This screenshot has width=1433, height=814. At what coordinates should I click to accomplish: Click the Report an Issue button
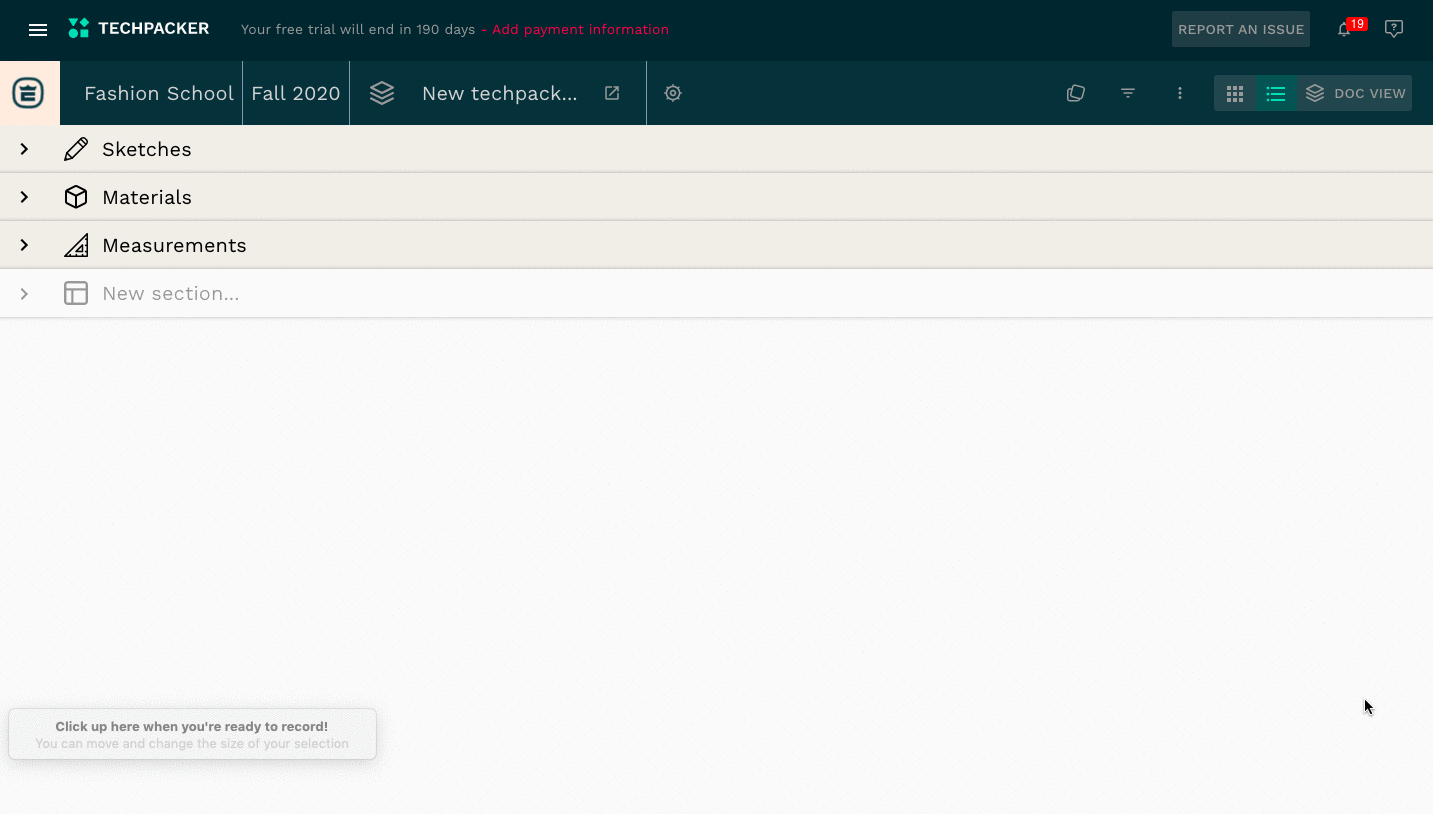coord(1241,30)
